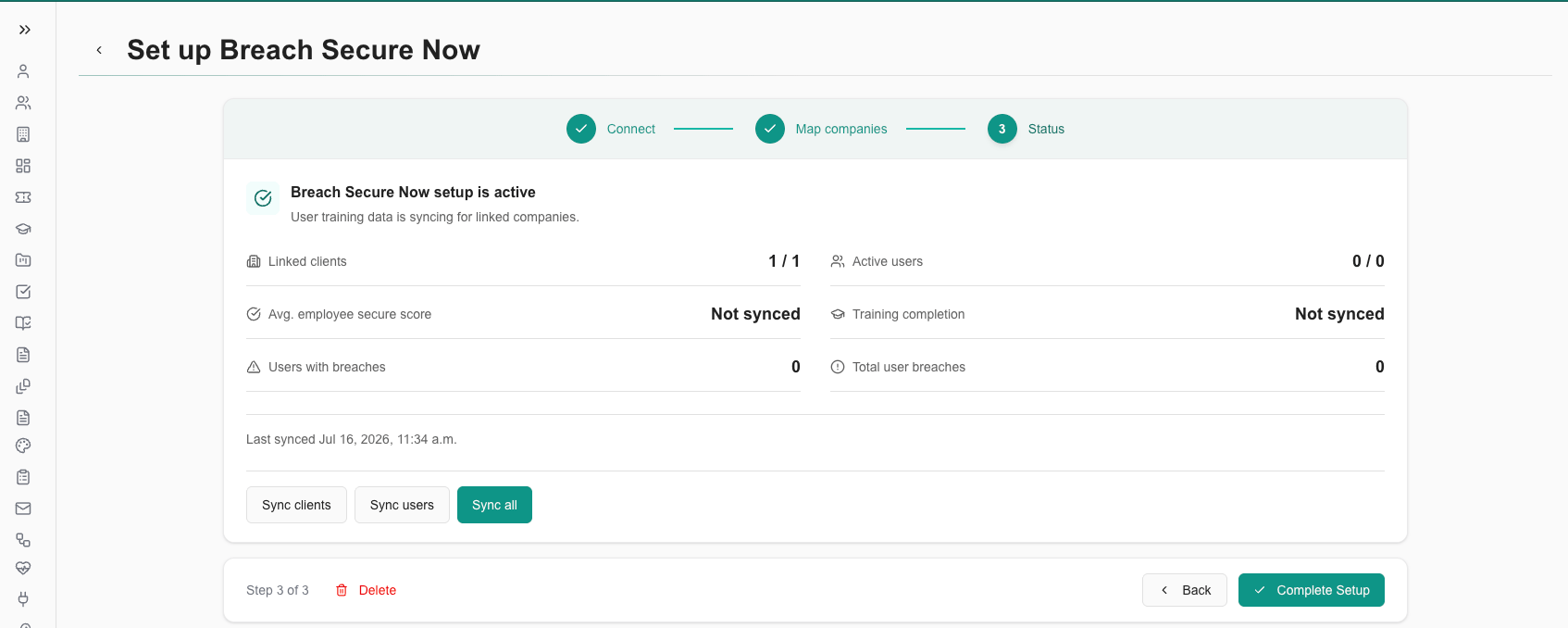
Task: Click the Avg. employee secure score icon
Action: point(254,314)
